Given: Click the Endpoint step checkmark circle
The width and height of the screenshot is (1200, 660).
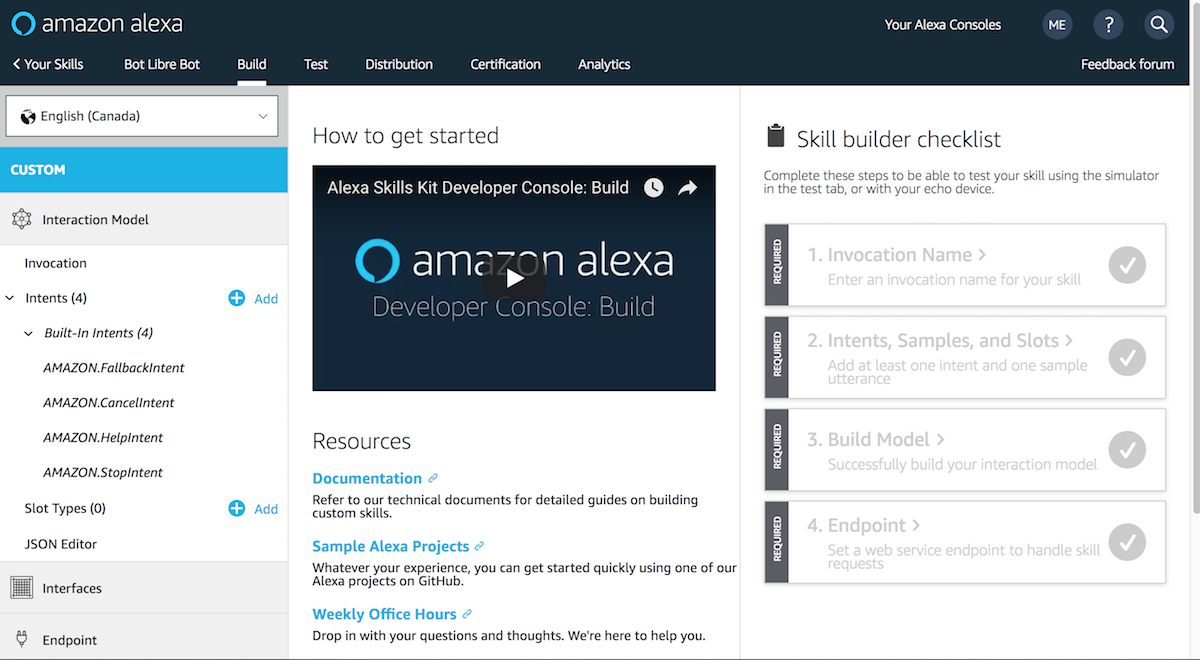Looking at the screenshot, I should click(x=1127, y=542).
